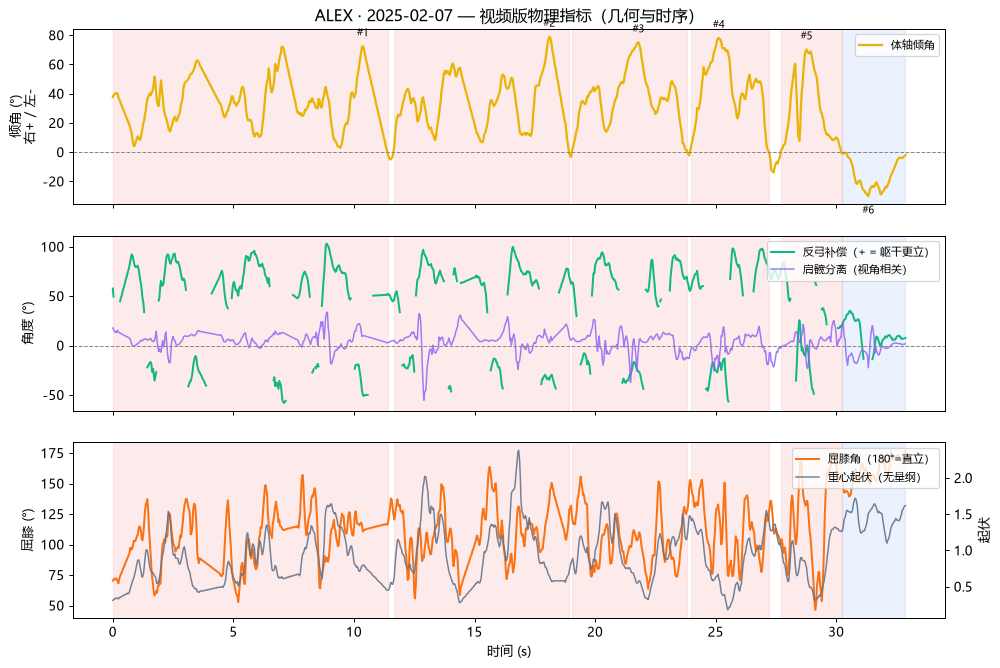Click the "角度 (°)" y-axis label
This screenshot has width=1000, height=668.
coord(27,323)
